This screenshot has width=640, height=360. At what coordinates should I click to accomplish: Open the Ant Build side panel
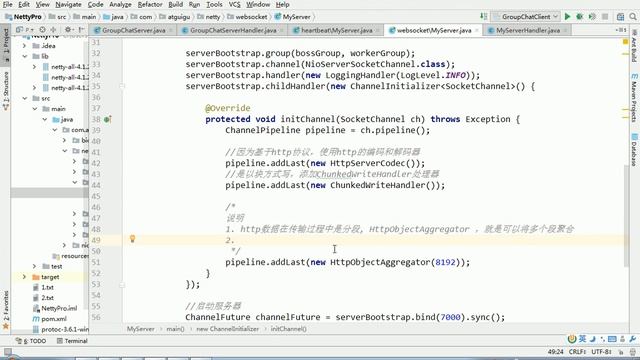coord(634,46)
